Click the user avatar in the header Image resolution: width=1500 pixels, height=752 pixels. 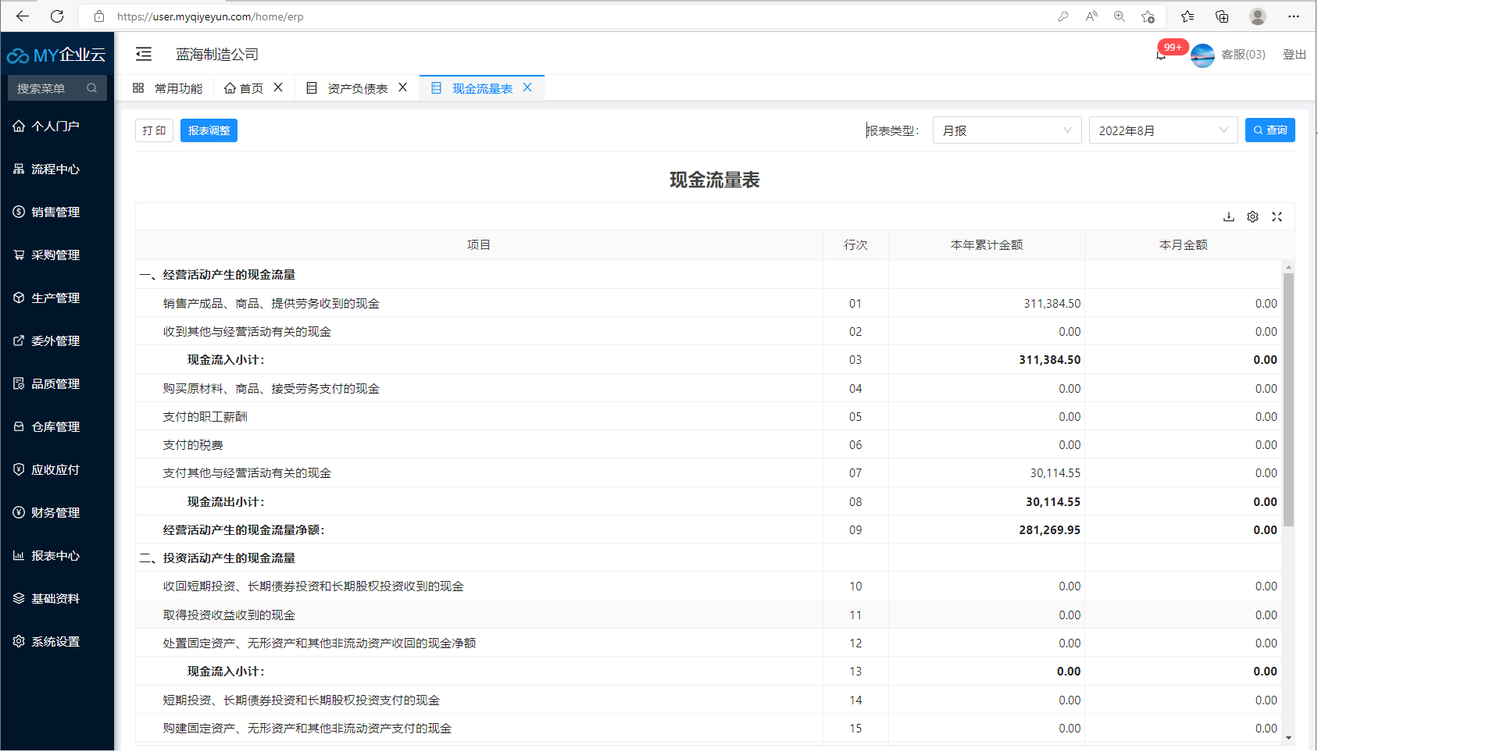point(1202,55)
